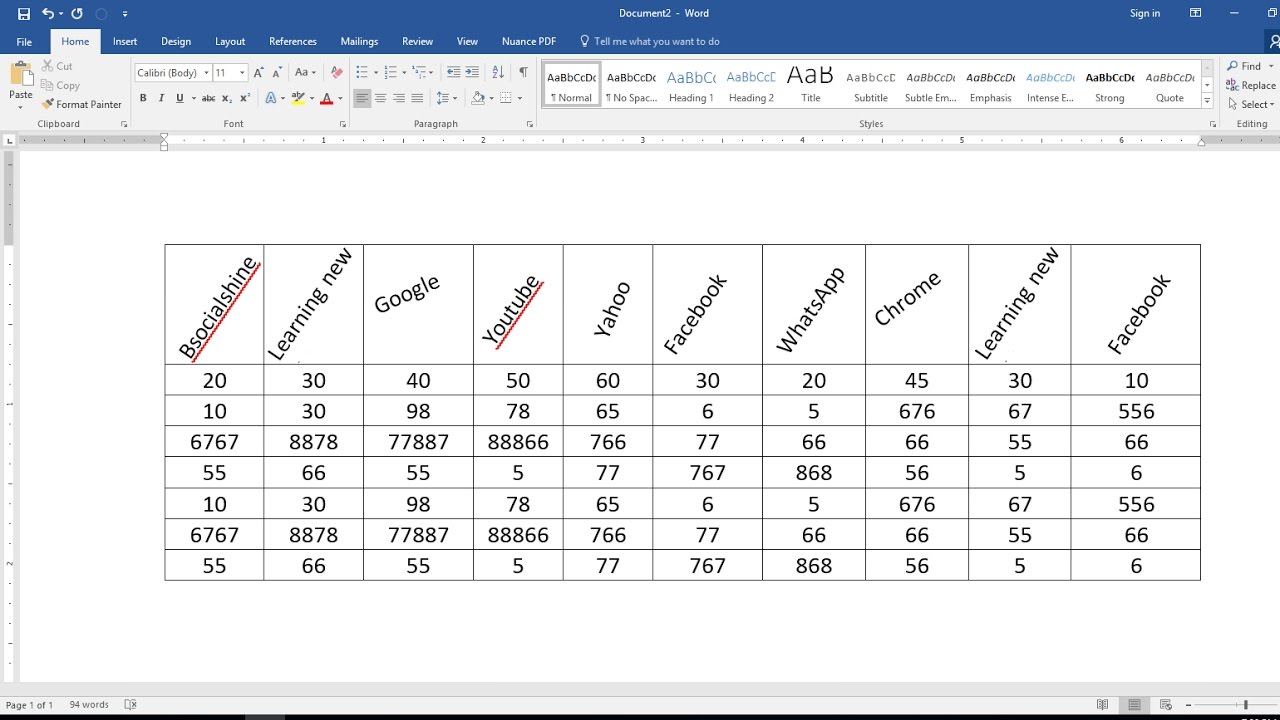Open the Change Case Aa dropdown
Image resolution: width=1280 pixels, height=720 pixels.
tap(305, 72)
